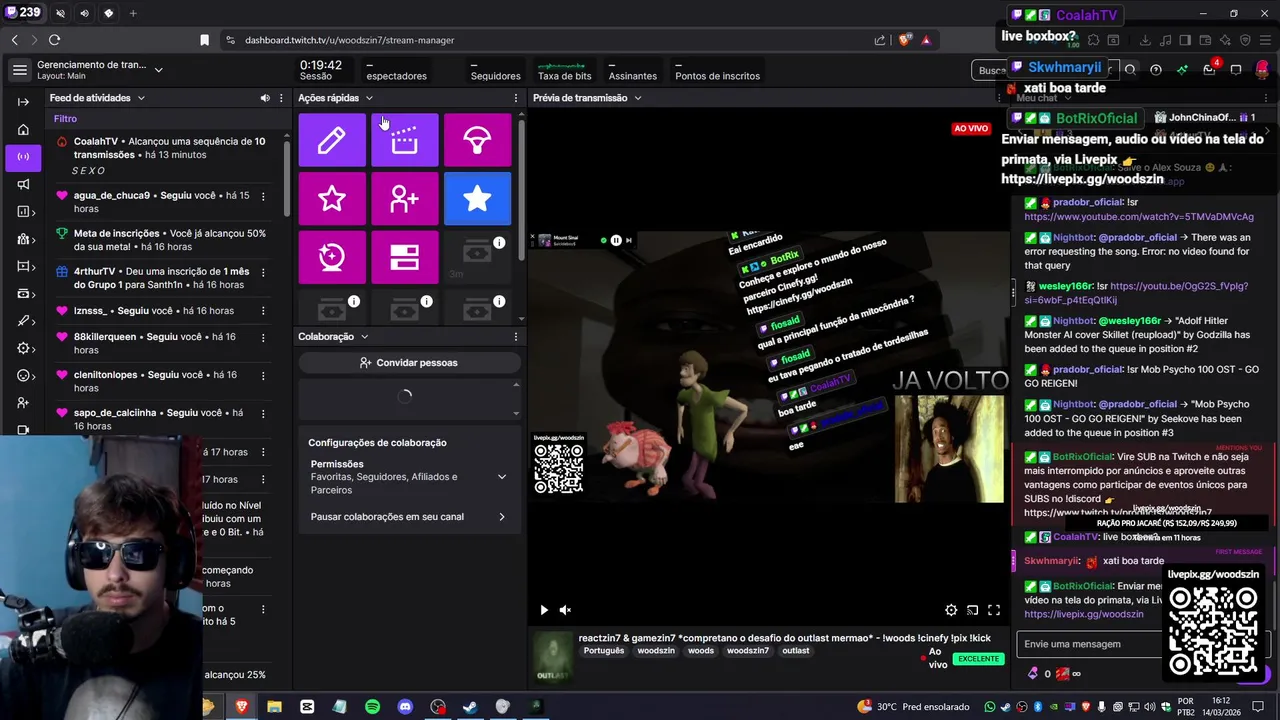Viewport: 1280px width, 720px height.
Task: Click the Taxa de bits stat
Action: click(564, 70)
